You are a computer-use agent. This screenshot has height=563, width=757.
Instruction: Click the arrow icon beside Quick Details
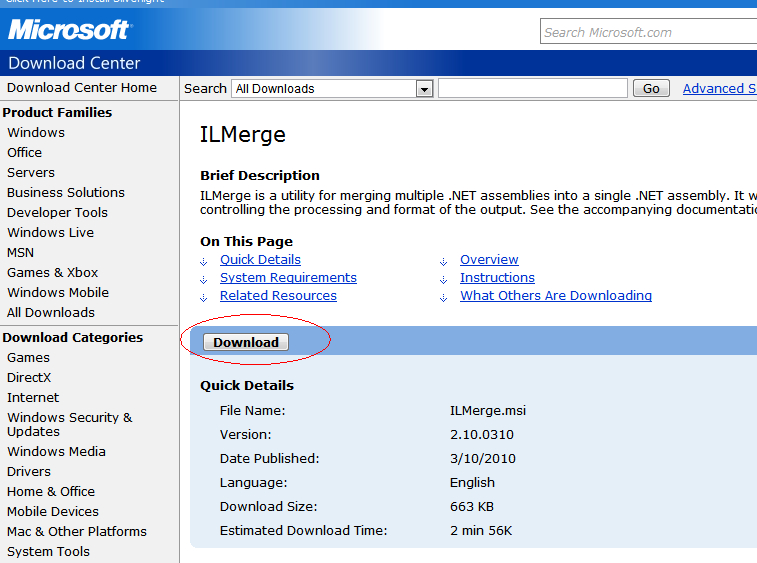[x=204, y=262]
